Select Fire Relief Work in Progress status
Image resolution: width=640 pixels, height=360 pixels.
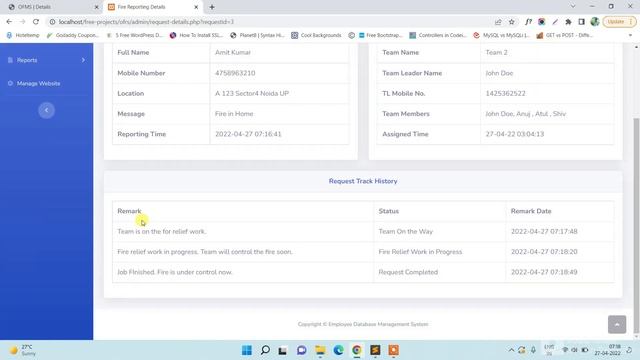tap(420, 252)
